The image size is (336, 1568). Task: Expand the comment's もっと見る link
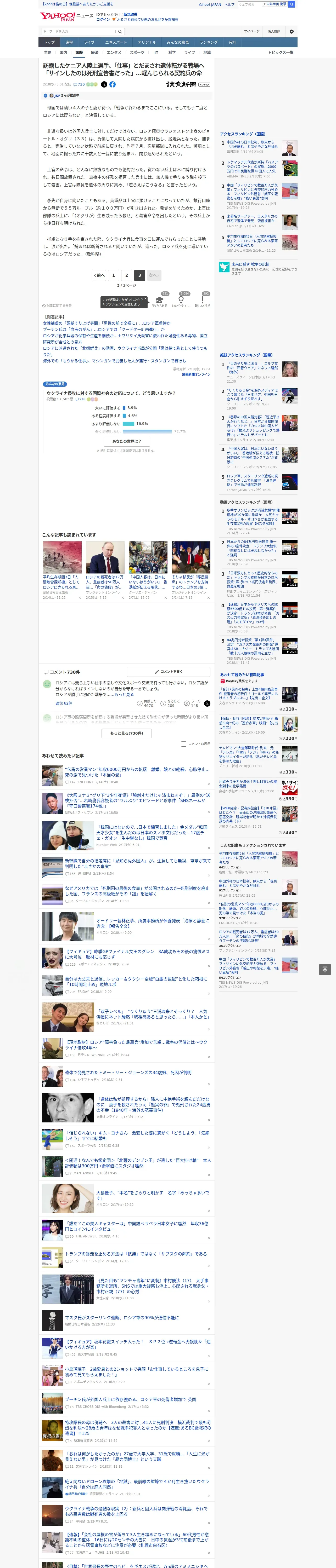(x=124, y=695)
